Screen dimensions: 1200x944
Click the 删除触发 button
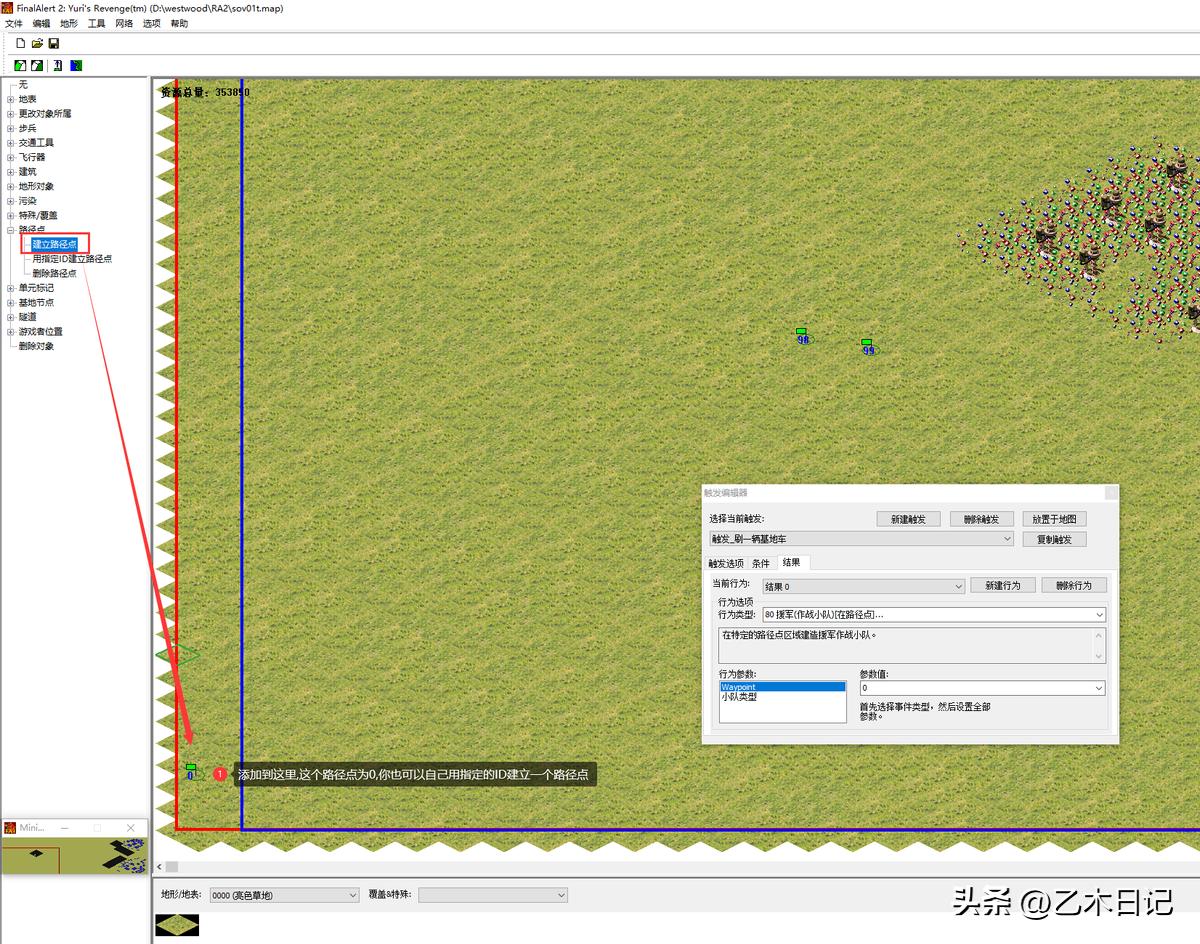982,519
